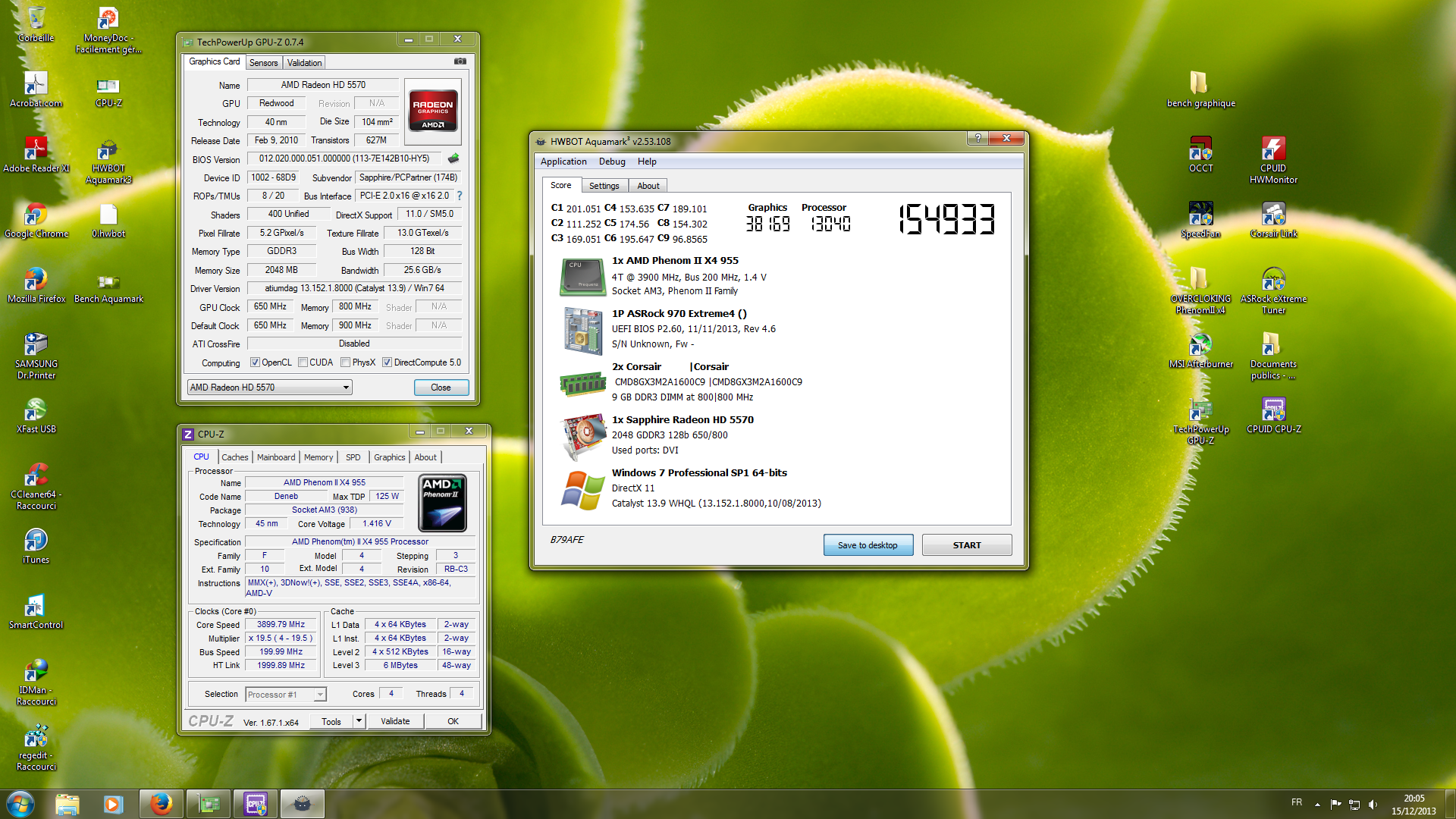Viewport: 1456px width, 819px height.
Task: Switch to GPU-Z Sensors tab
Action: point(263,63)
